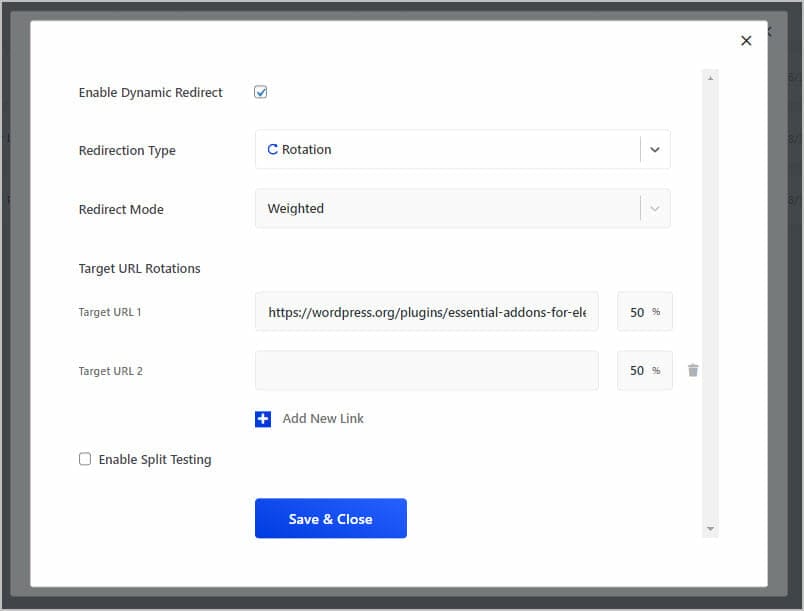This screenshot has width=804, height=611.
Task: Close the redirect settings modal
Action: click(x=746, y=40)
